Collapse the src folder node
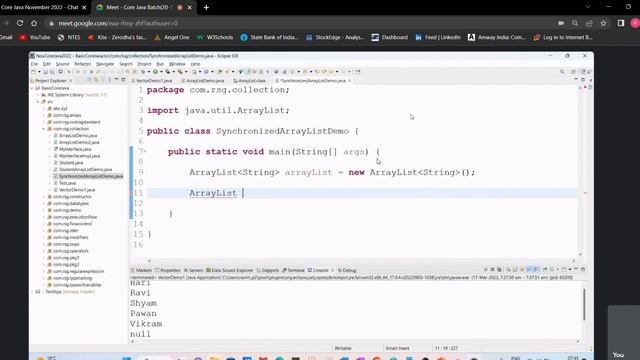 [x=38, y=102]
